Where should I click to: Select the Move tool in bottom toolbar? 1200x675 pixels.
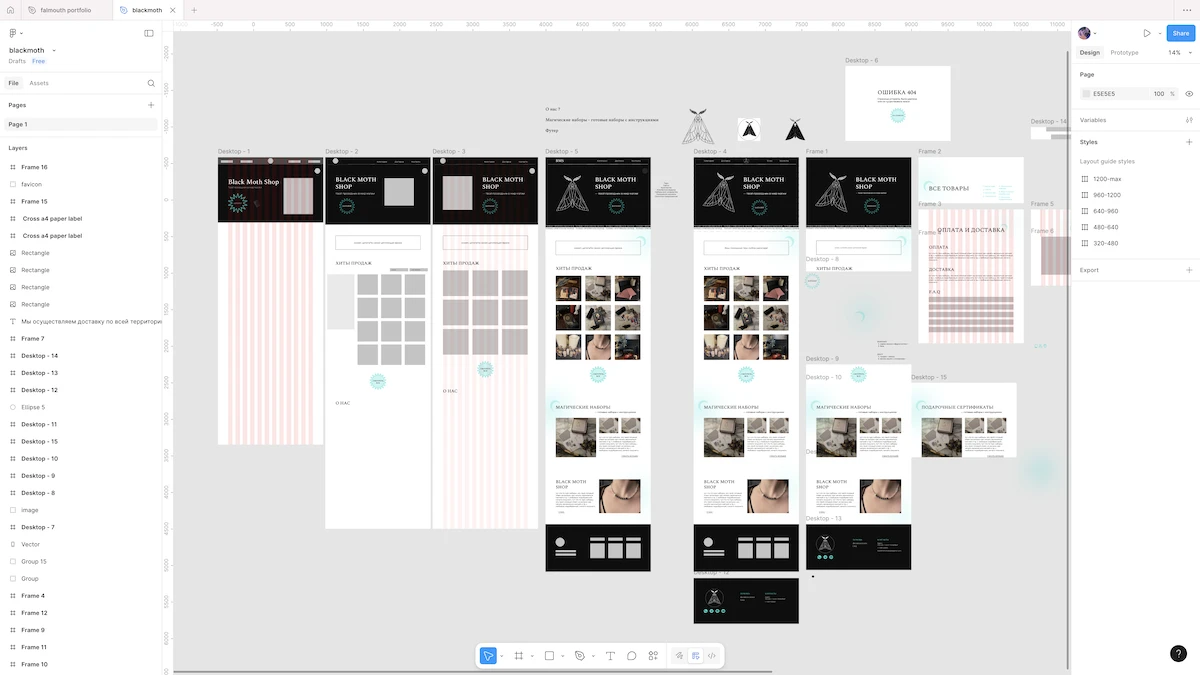(x=488, y=656)
